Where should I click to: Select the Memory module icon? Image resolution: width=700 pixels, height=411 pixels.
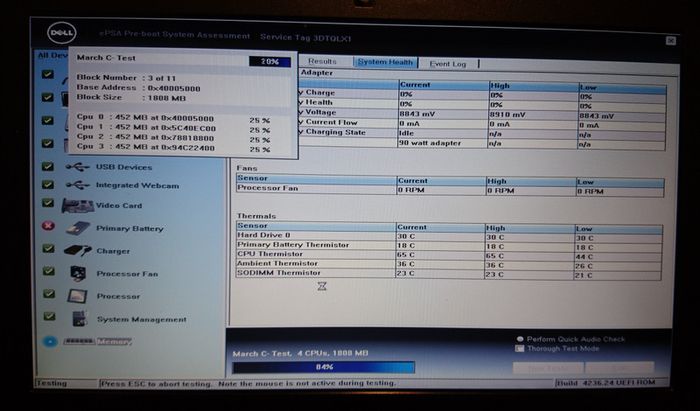[x=79, y=341]
